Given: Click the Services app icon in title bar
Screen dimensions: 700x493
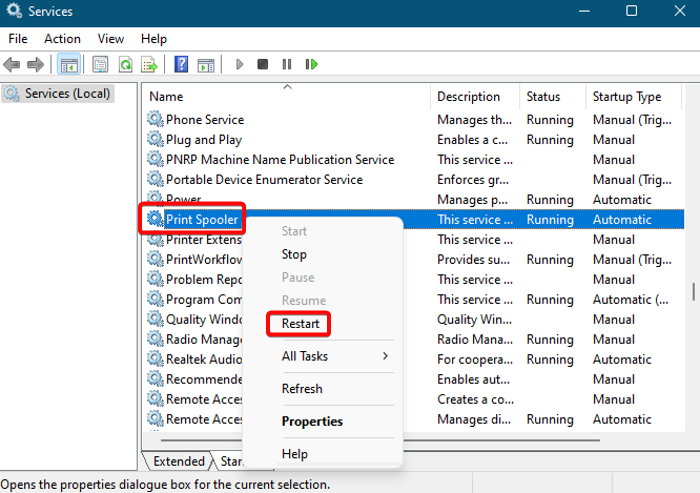Looking at the screenshot, I should coord(14,11).
